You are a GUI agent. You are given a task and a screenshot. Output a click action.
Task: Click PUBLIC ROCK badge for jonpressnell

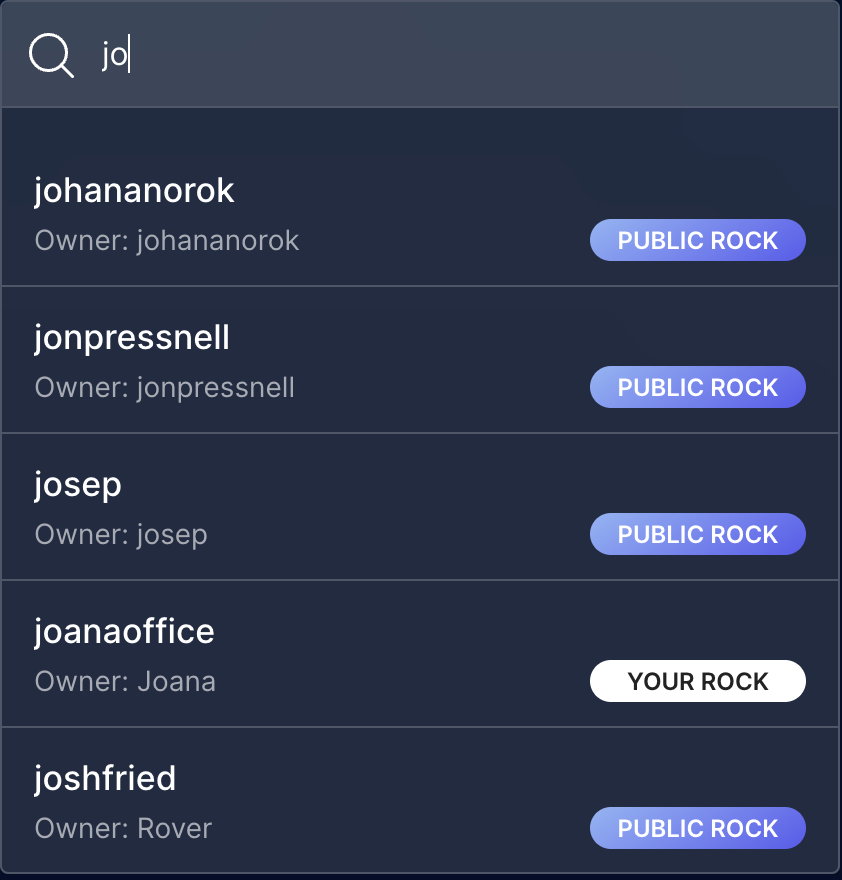point(697,388)
